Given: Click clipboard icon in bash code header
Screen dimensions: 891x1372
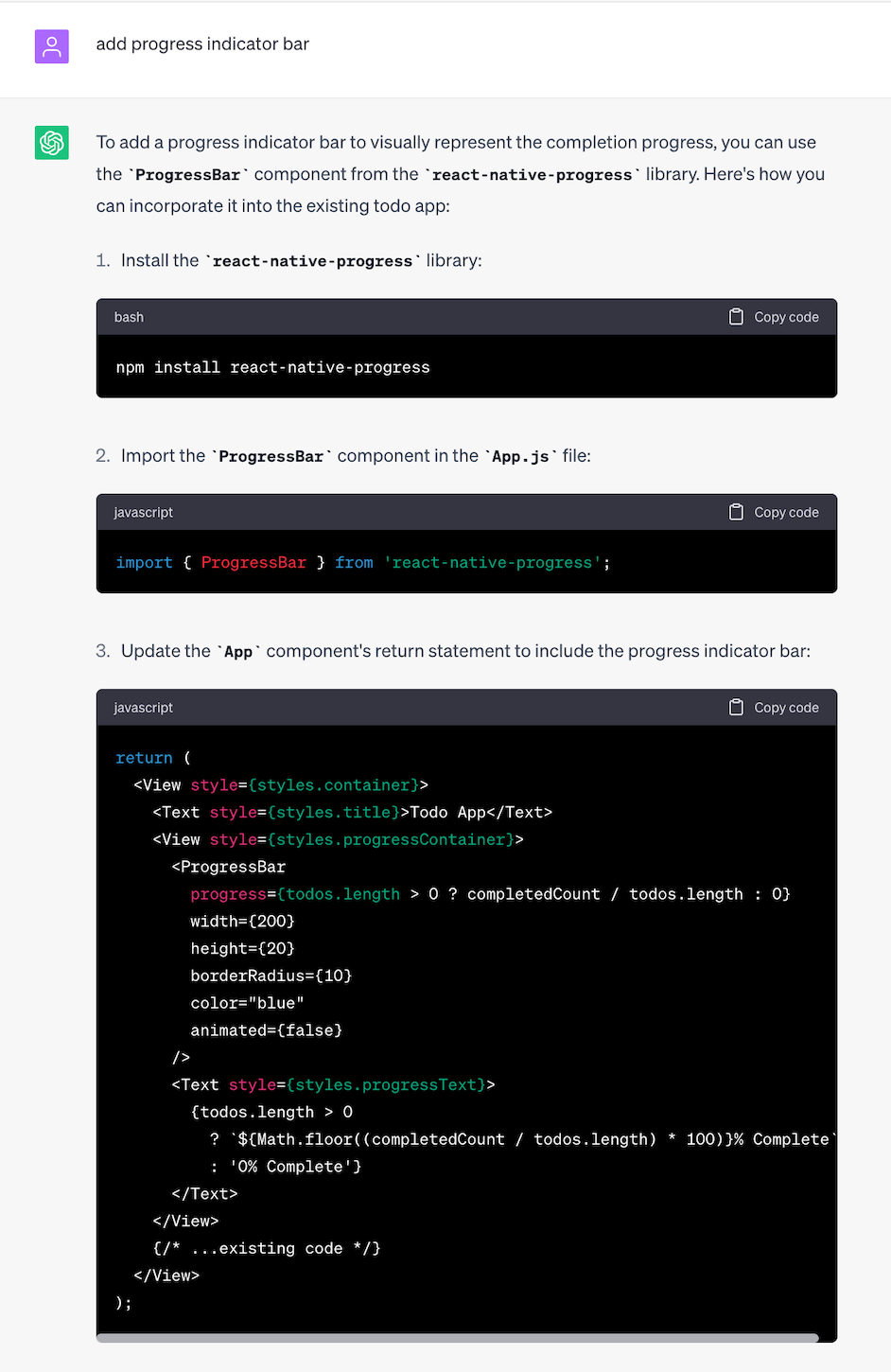Looking at the screenshot, I should tap(736, 317).
